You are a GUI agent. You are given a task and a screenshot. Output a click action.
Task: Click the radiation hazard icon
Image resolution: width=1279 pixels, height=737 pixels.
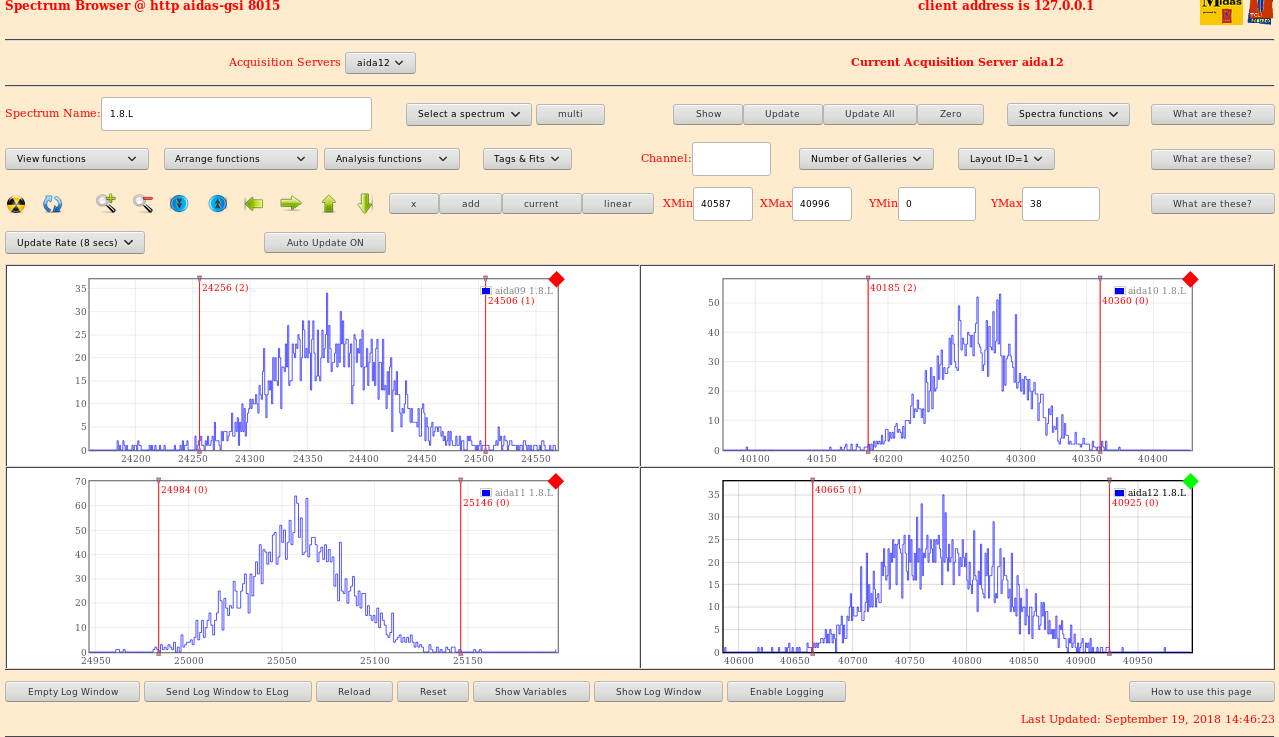(x=16, y=204)
